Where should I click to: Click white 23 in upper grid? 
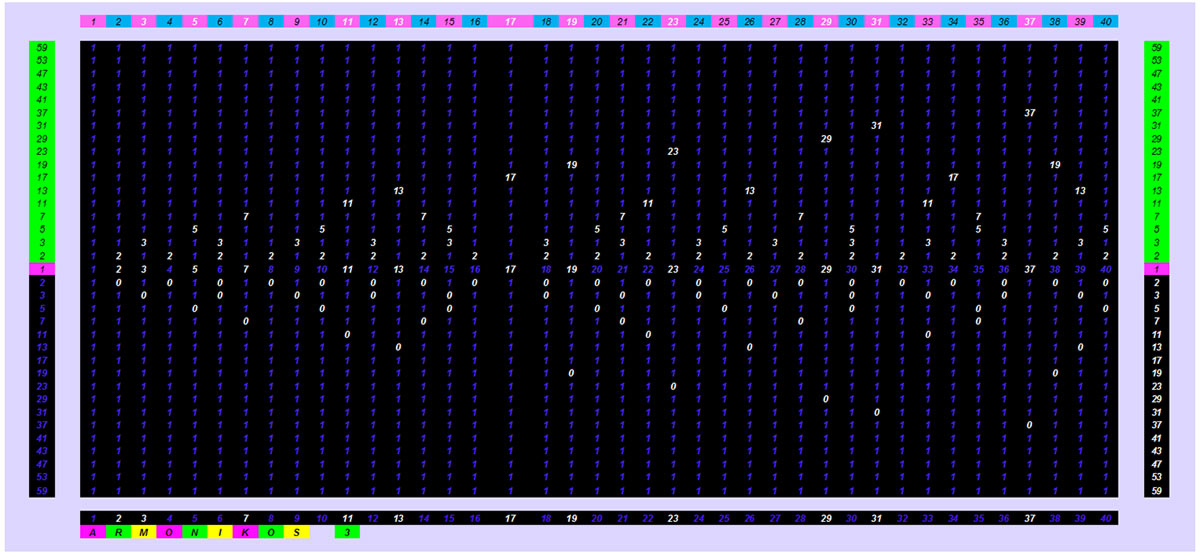[673, 151]
